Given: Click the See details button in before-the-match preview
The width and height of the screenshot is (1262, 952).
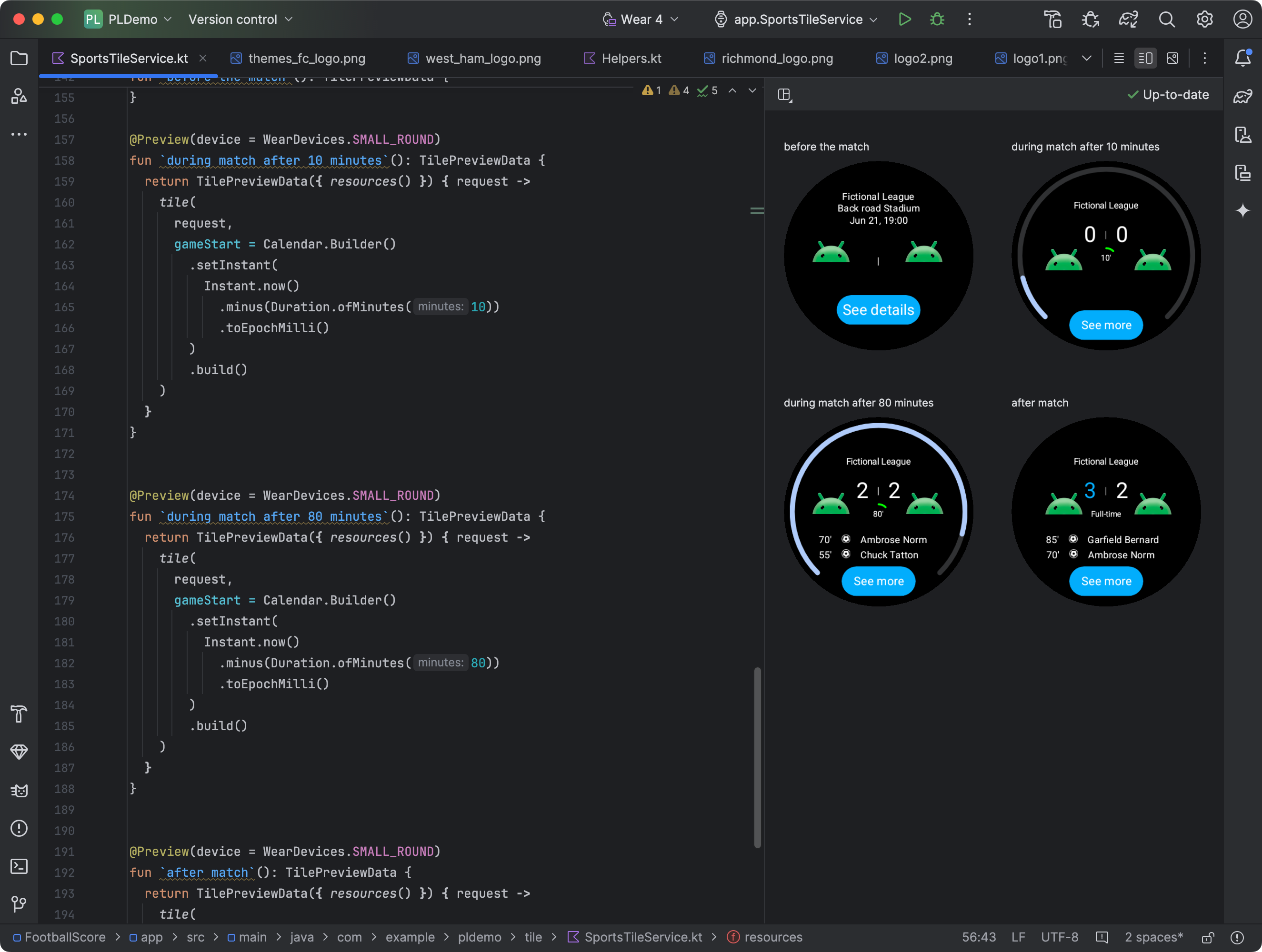Looking at the screenshot, I should tap(878, 309).
